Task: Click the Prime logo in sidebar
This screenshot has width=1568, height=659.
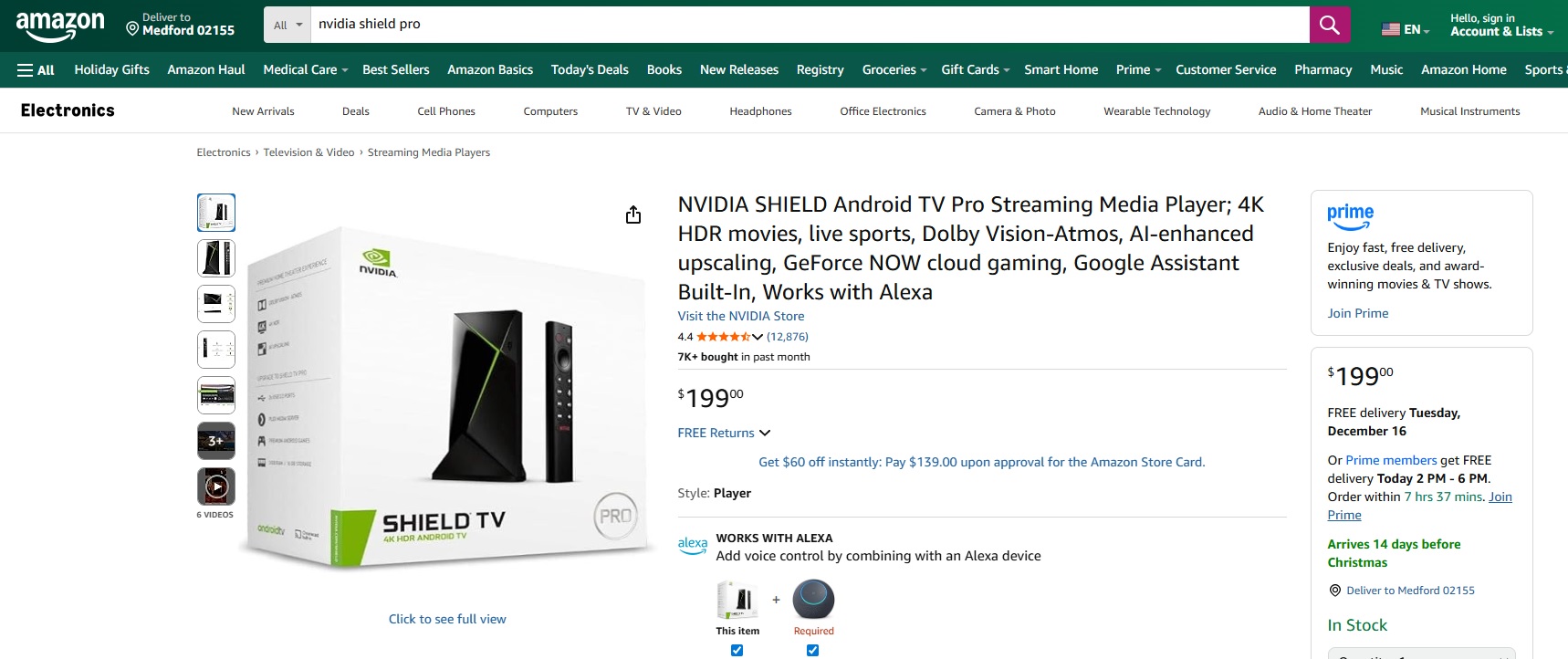Action: [x=1350, y=215]
